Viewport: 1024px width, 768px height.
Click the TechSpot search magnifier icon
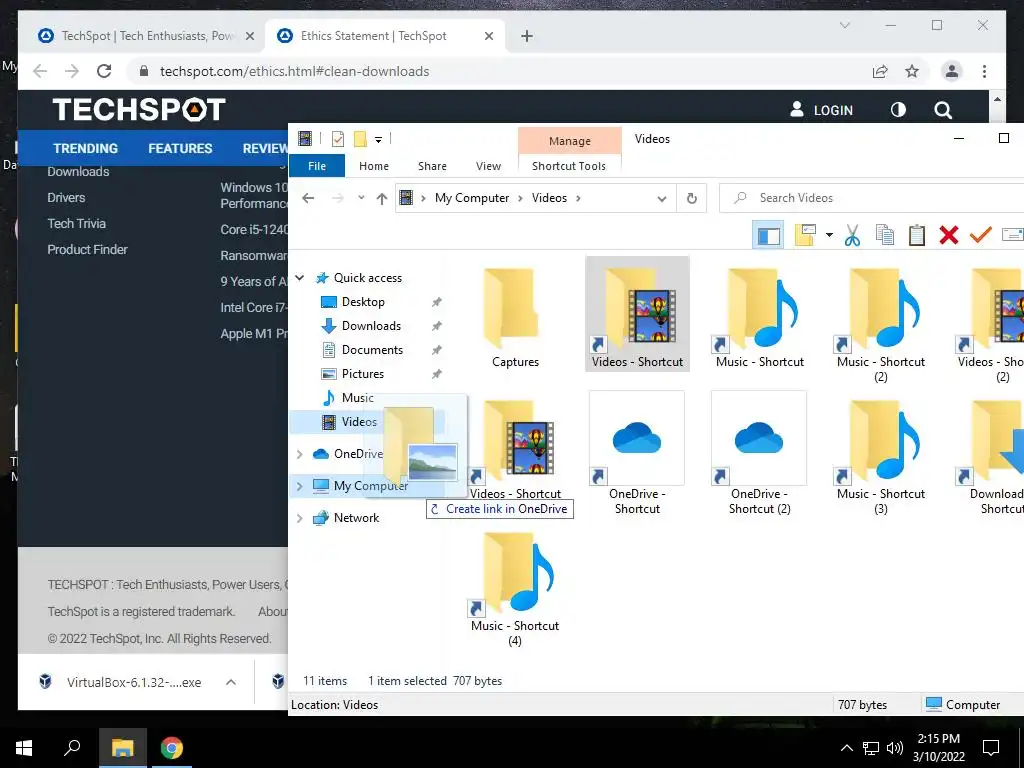point(943,110)
